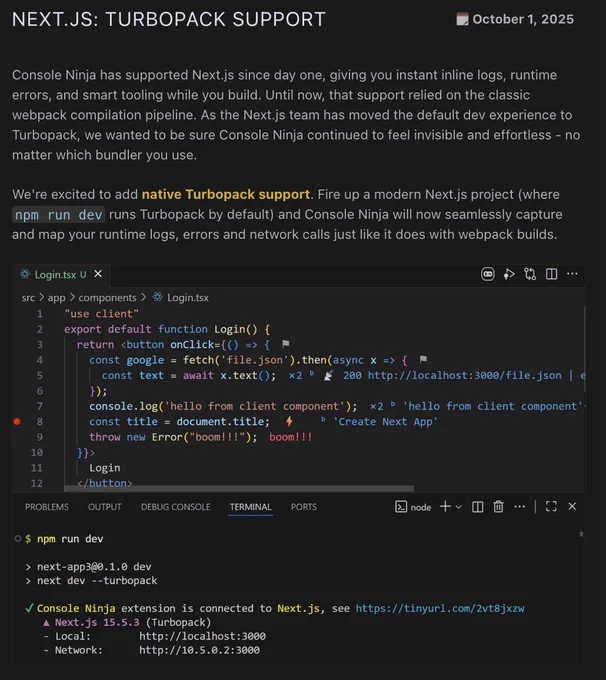This screenshot has height=680, width=606.
Task: Click the 'native Turbopack support' highlighted text
Action: click(x=226, y=194)
